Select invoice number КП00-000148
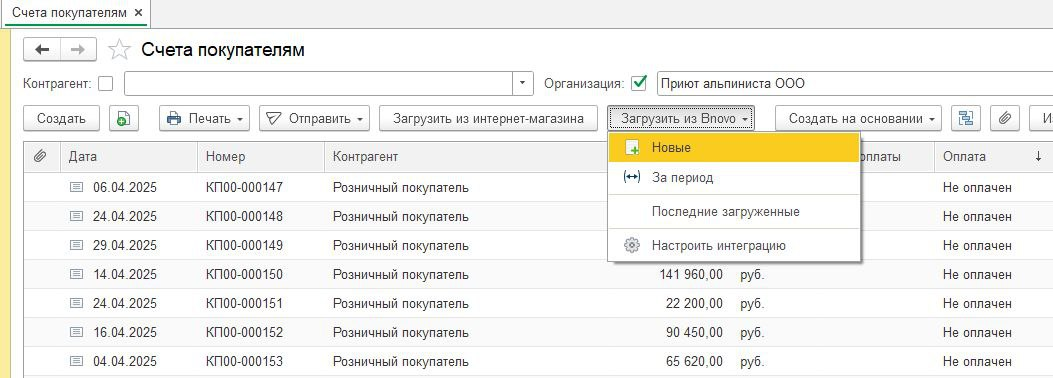This screenshot has width=1053, height=378. point(244,217)
